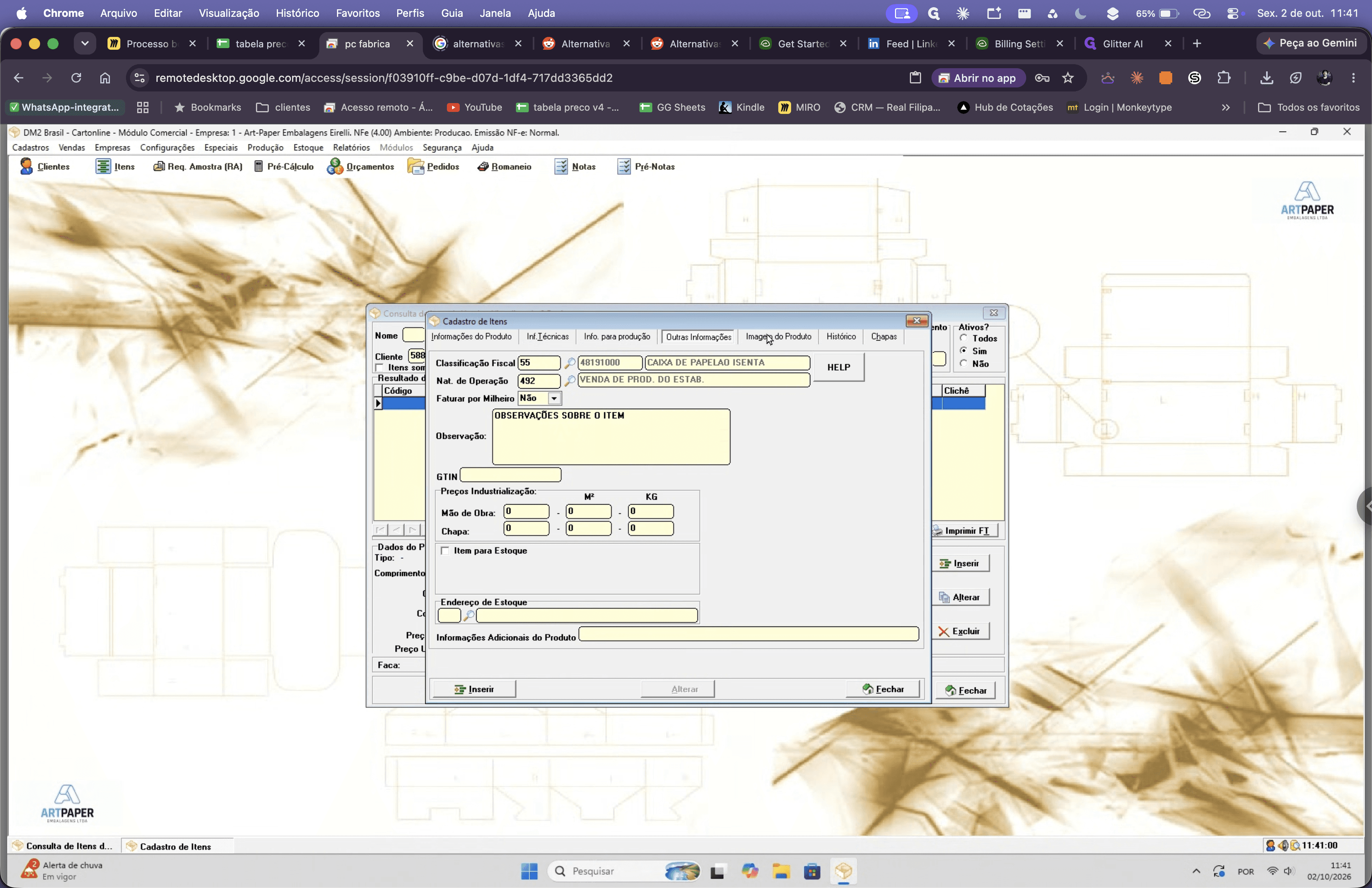The image size is (1372, 888).
Task: Click Alterar in Consulta window
Action: (960, 598)
